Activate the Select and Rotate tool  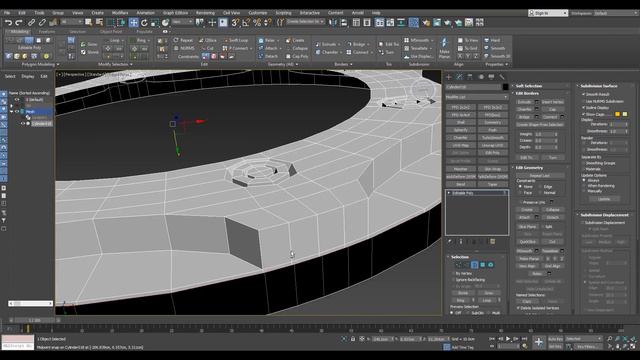pos(144,23)
